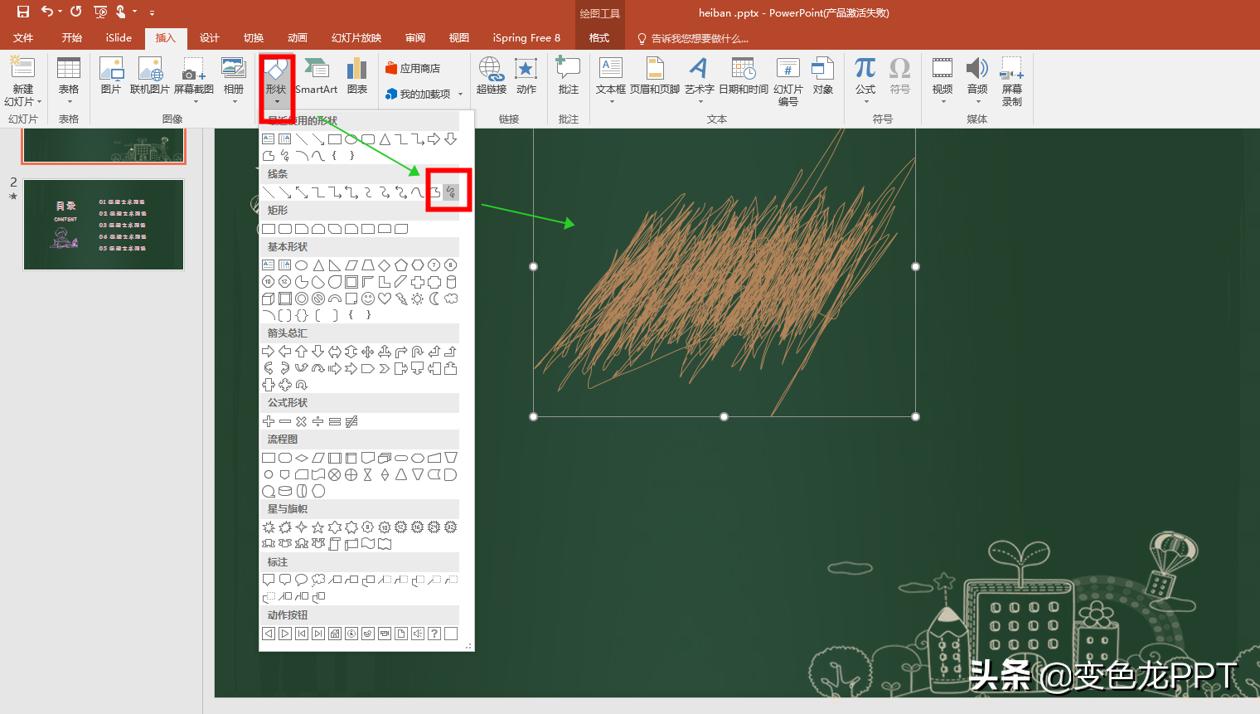Select the moon shape in basic shapes
Viewport: 1260px width, 714px height.
(x=434, y=298)
